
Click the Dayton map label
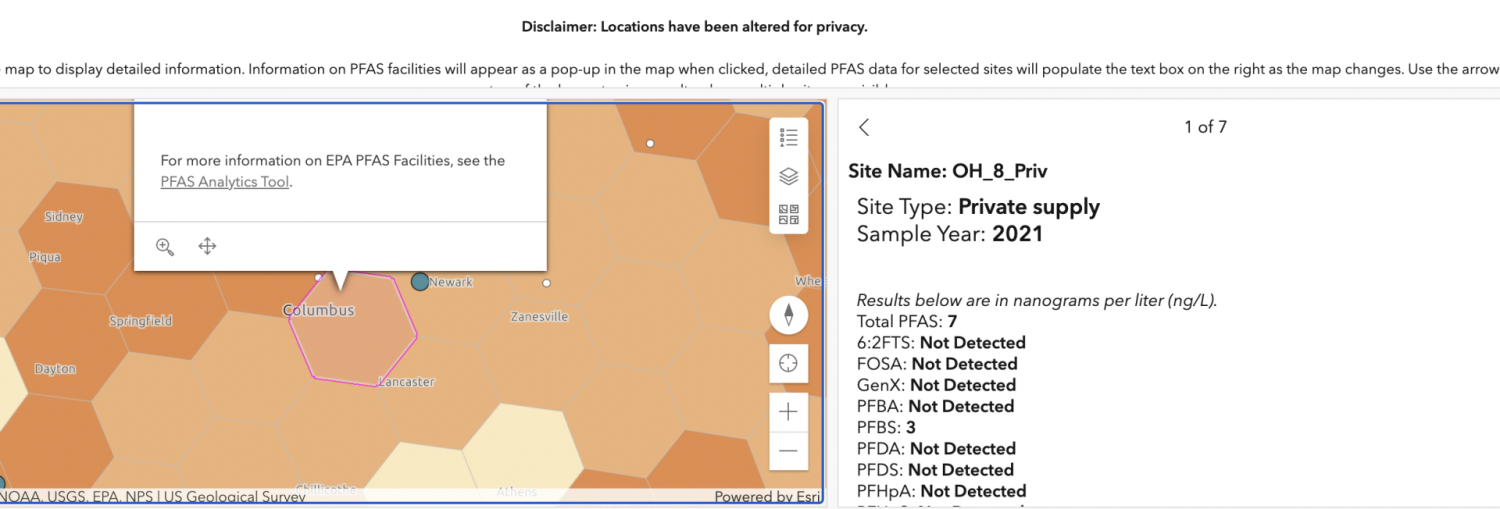55,369
